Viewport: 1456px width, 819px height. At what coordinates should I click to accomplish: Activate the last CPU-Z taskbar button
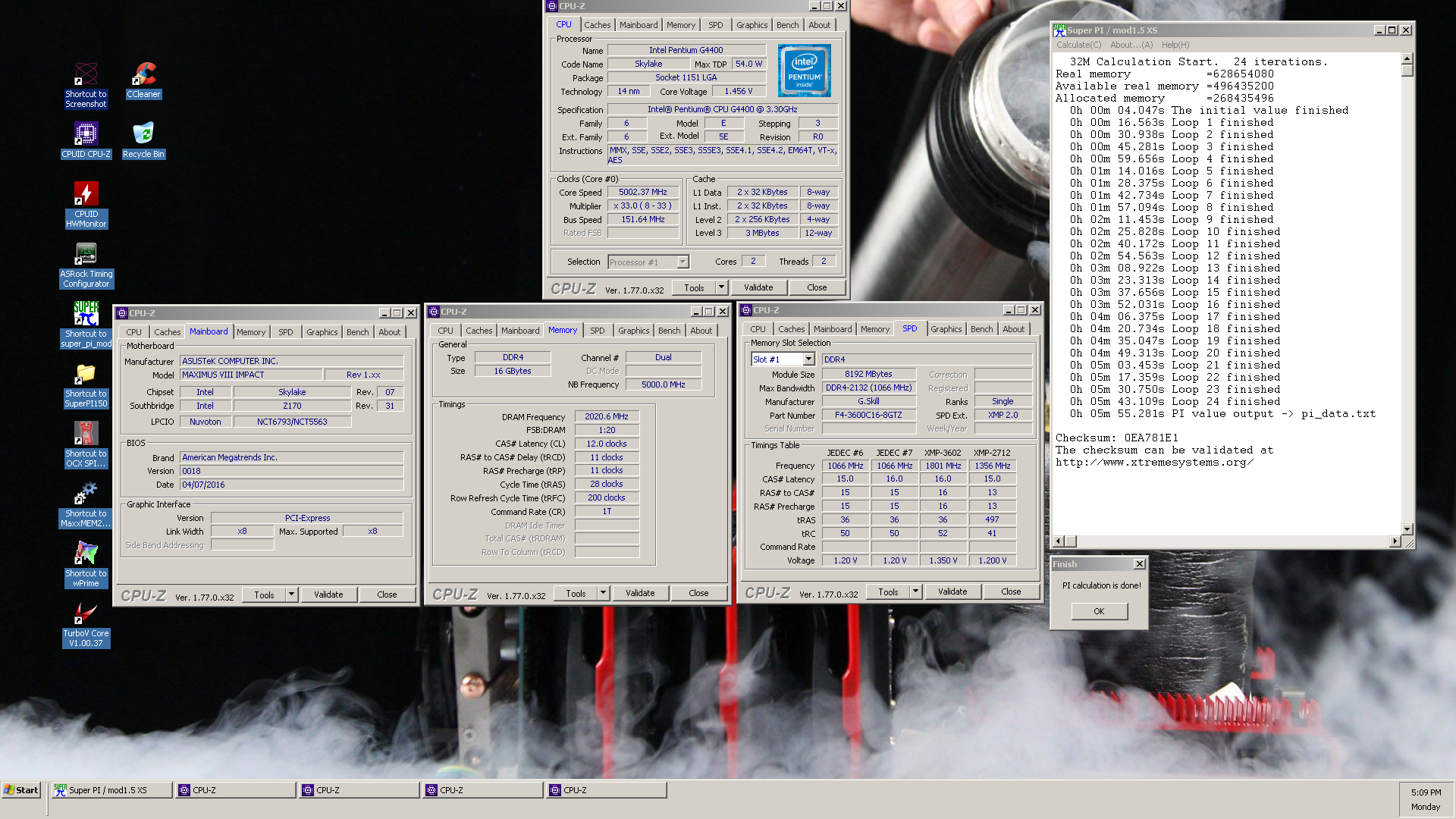606,790
